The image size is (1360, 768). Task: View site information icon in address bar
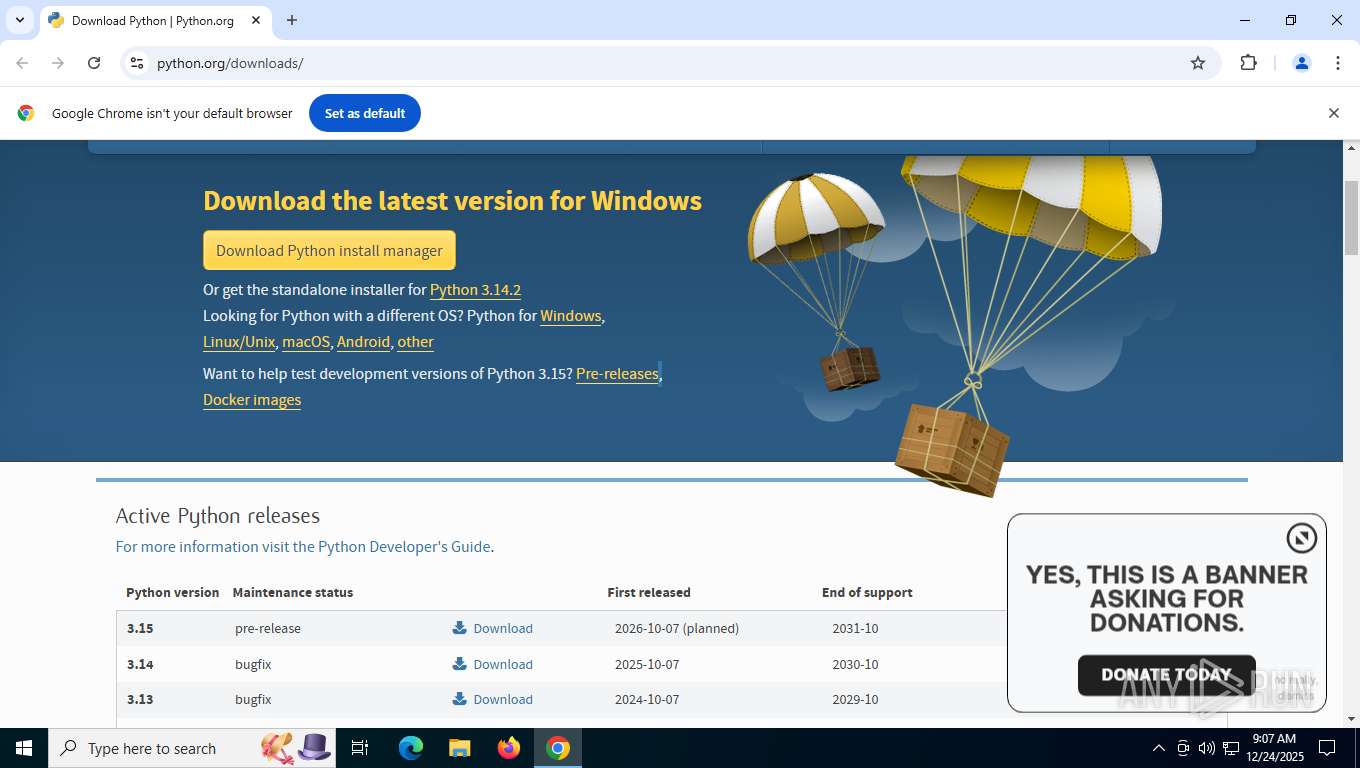[x=137, y=63]
